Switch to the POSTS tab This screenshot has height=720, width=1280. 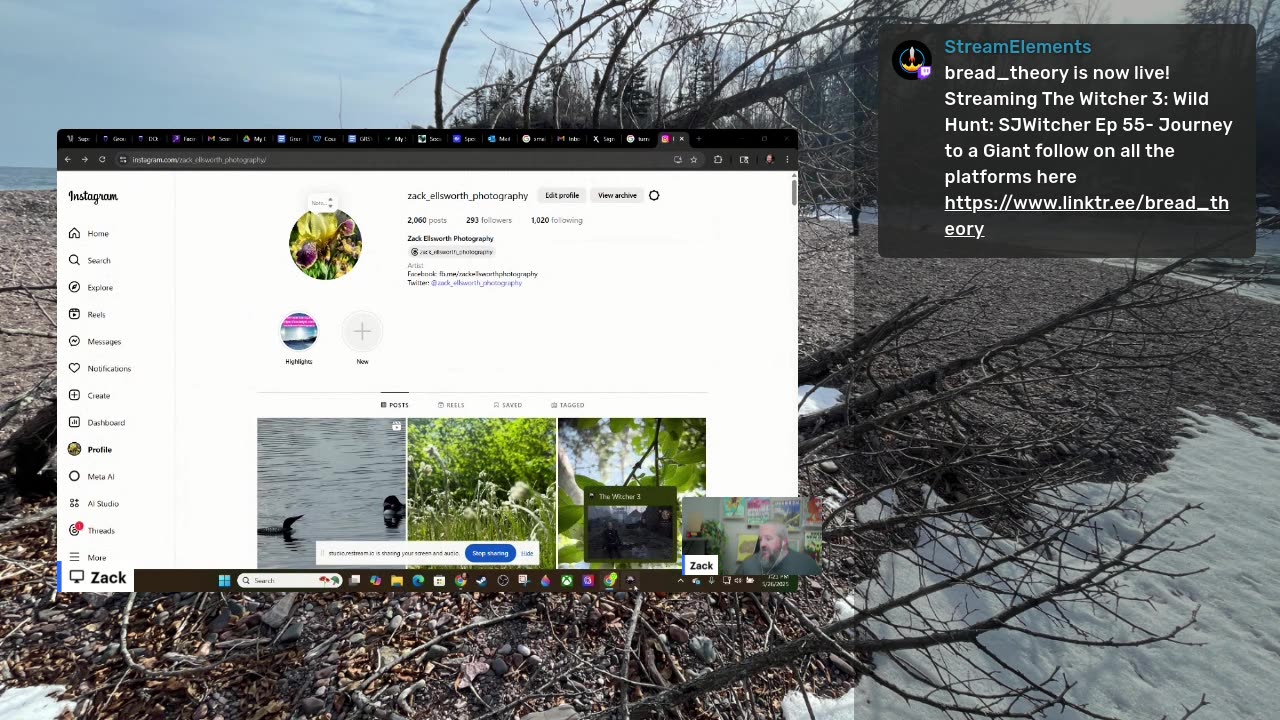point(394,405)
